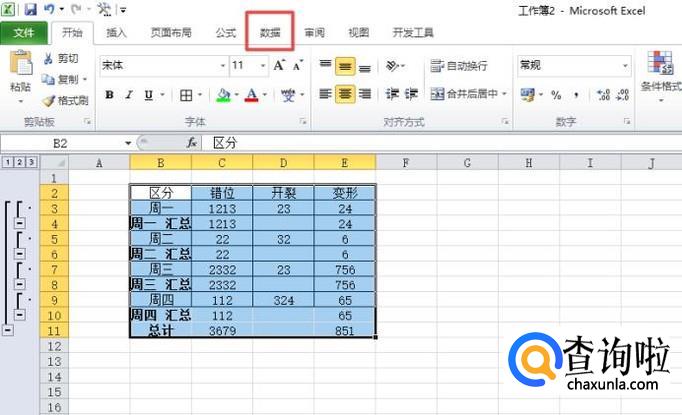Toggle Bold formatting

110,95
